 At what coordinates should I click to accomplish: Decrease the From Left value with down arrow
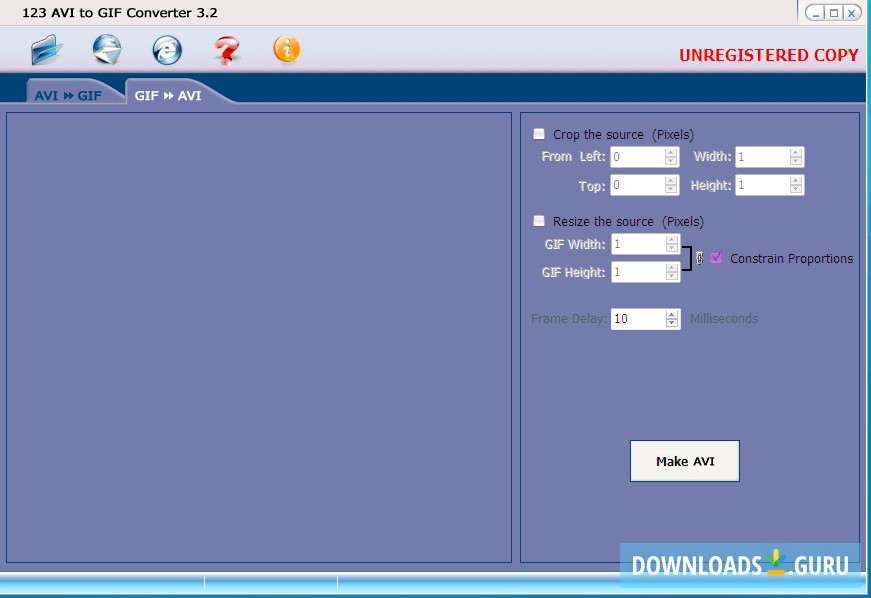pos(671,161)
